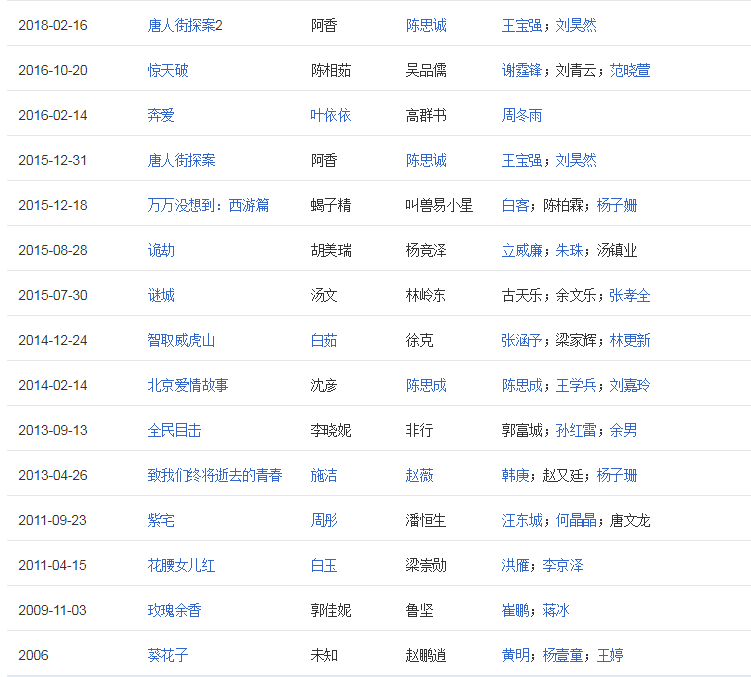Open 致我们终将逝去的青春 movie link
Viewport: 751px width, 677px height.
(x=215, y=476)
